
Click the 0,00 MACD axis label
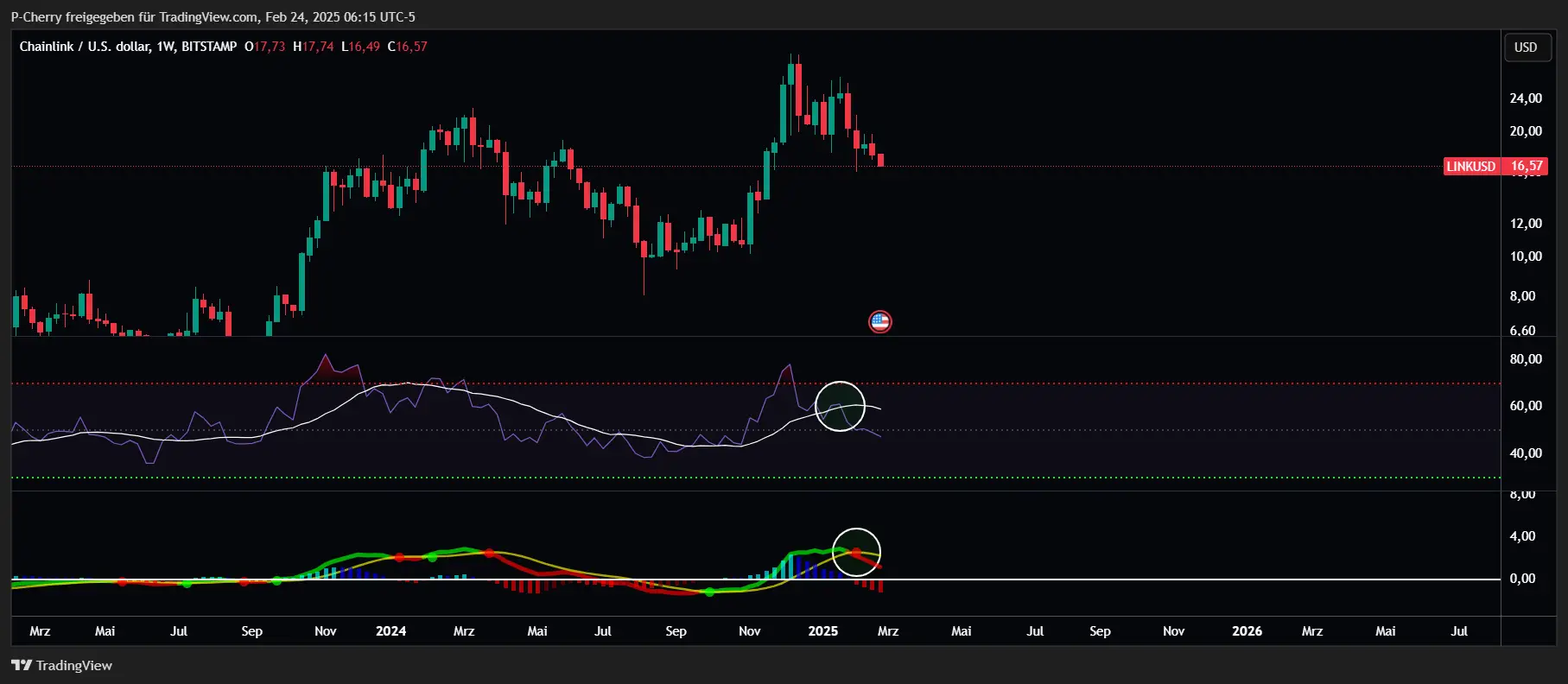(x=1523, y=579)
